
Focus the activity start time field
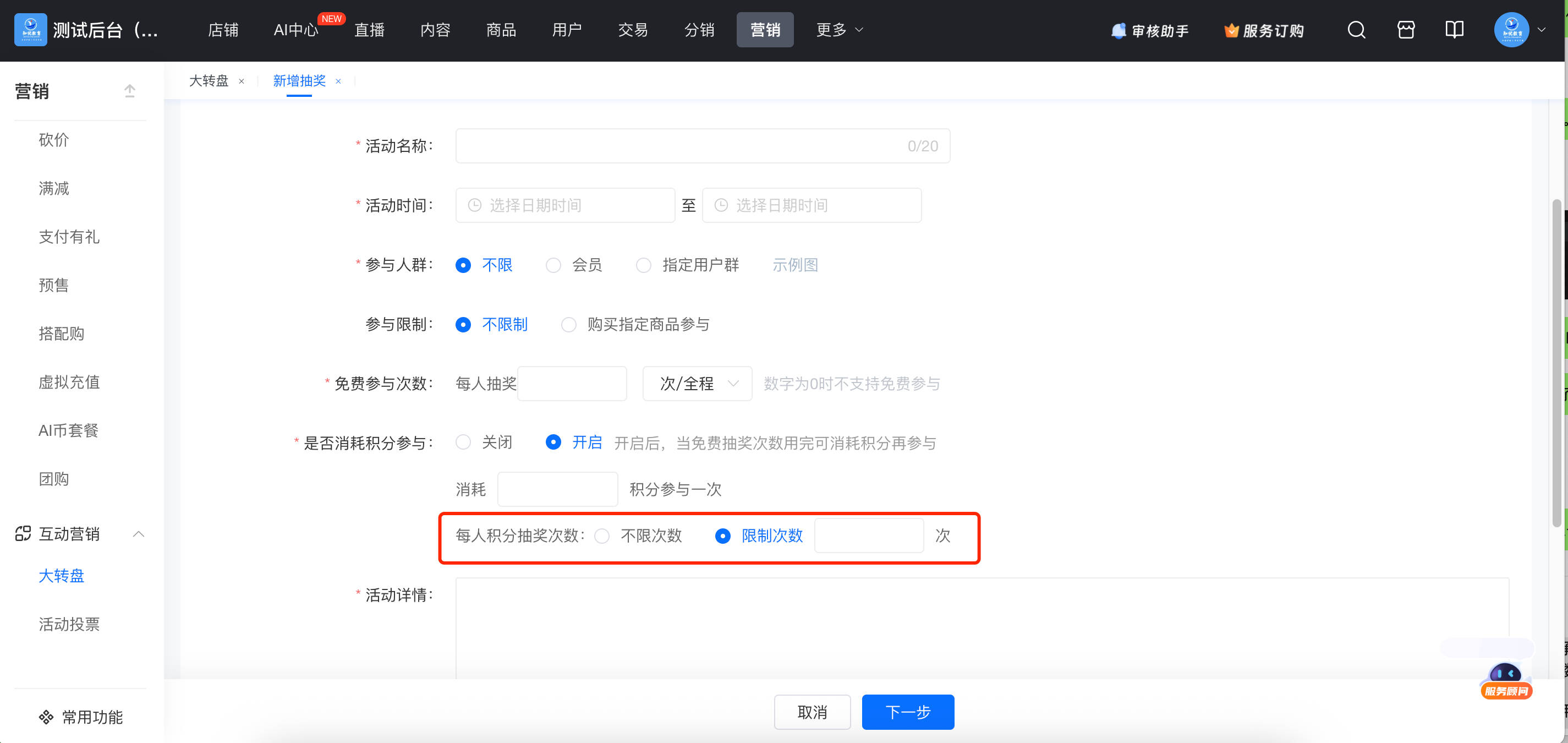(565, 205)
